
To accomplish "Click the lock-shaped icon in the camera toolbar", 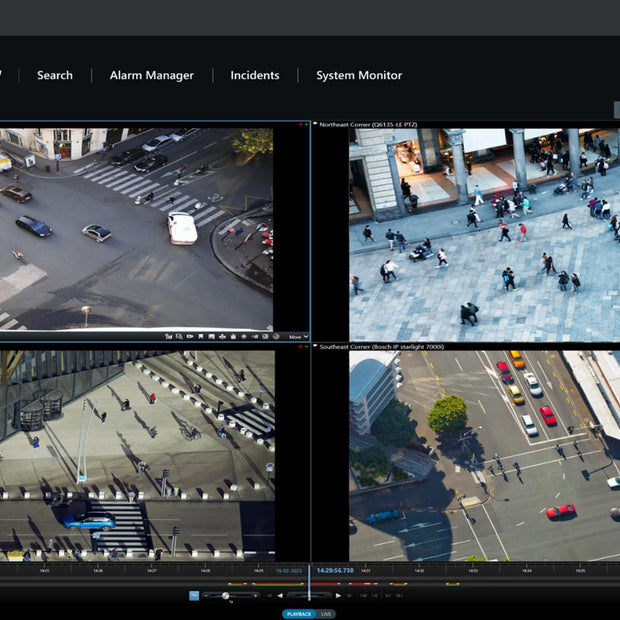I will [x=233, y=336].
